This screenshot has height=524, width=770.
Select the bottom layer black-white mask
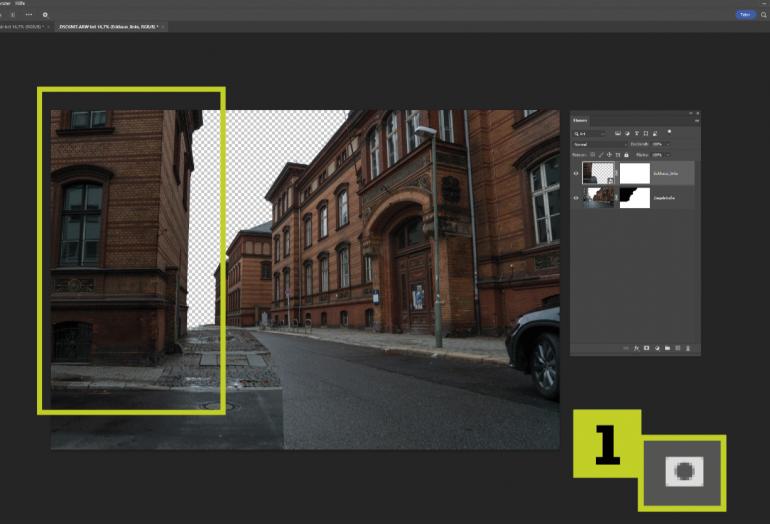(x=635, y=198)
